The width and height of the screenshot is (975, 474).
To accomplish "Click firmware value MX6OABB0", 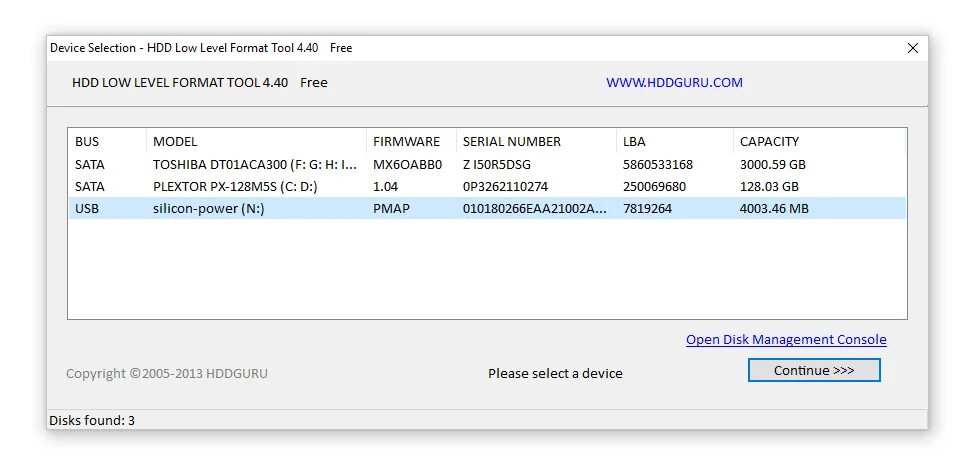I will tap(407, 165).
